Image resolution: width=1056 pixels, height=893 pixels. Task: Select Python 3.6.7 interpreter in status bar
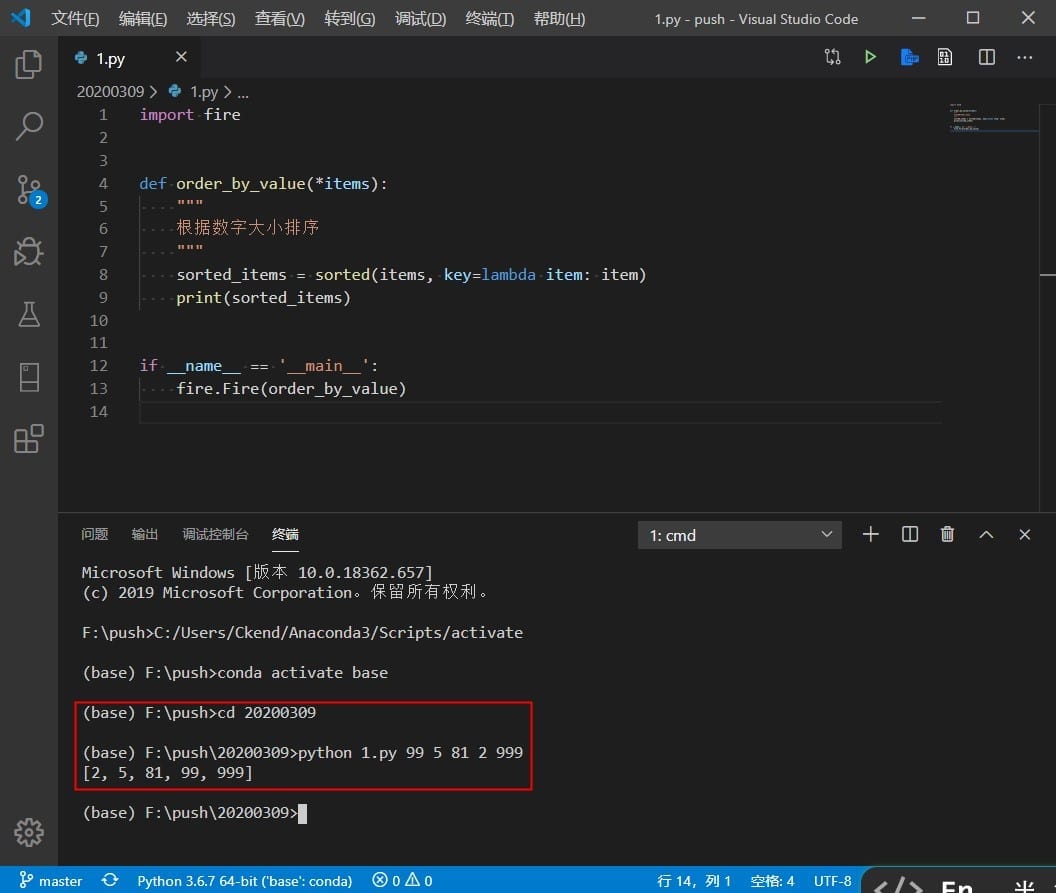[x=244, y=881]
